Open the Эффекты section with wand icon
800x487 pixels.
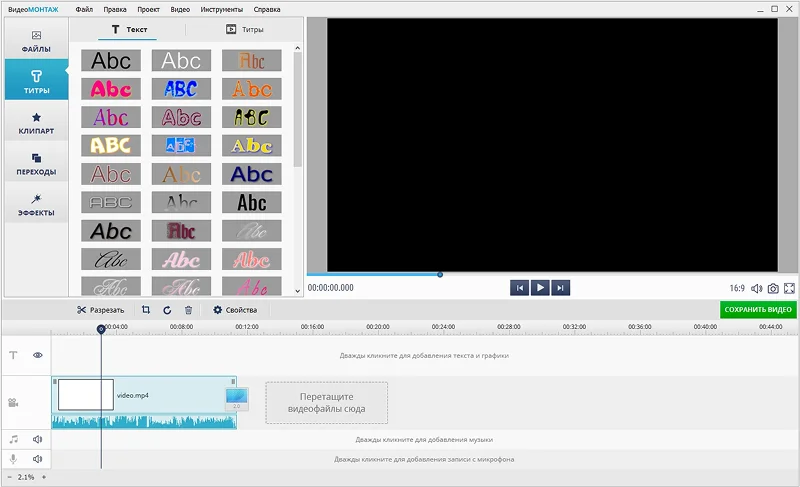tap(36, 205)
